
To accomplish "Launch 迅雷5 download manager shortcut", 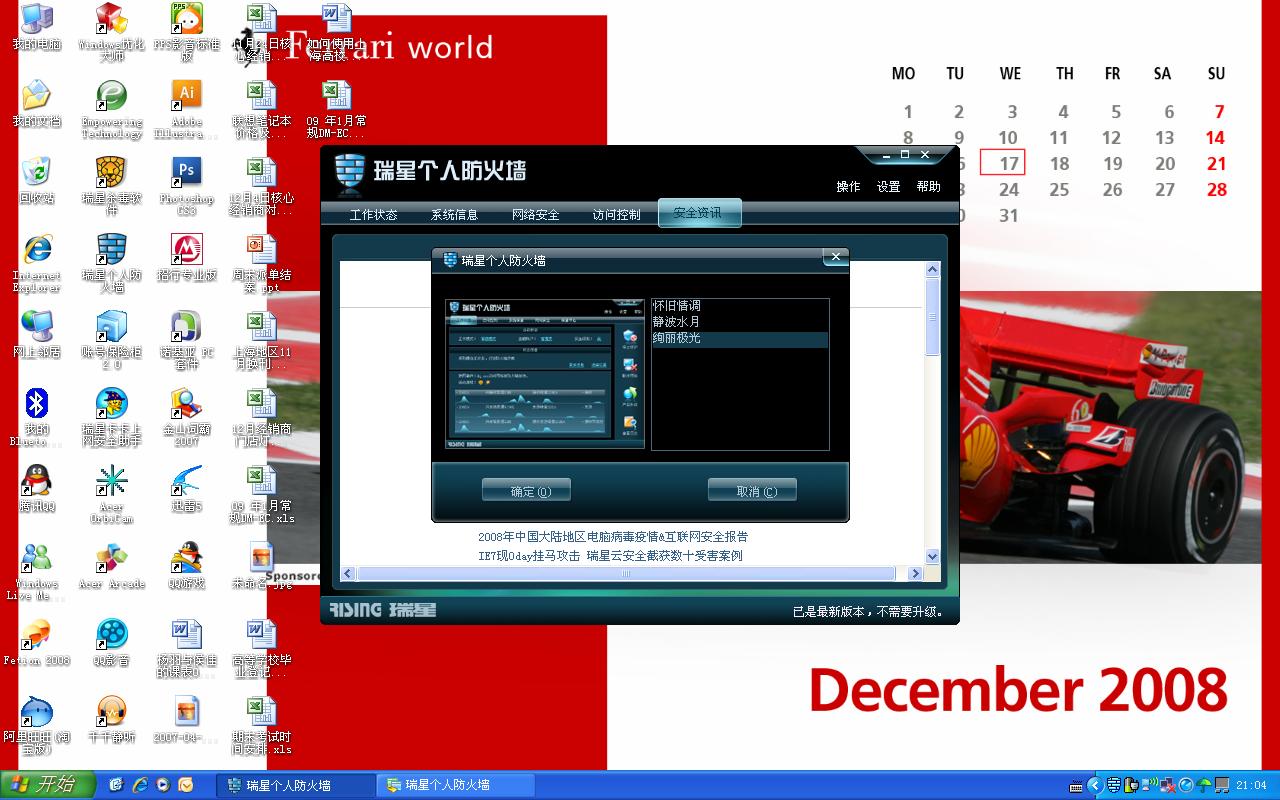I will [x=186, y=489].
